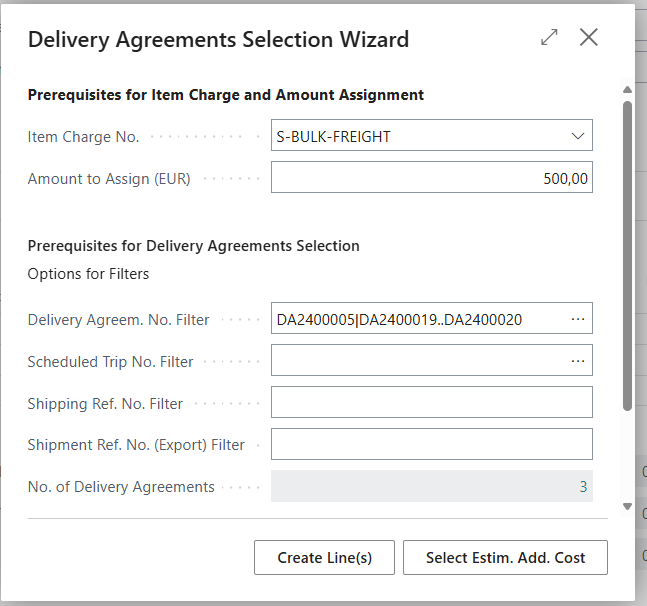
Task: Open the Item Charge No. dropdown chevron
Action: pos(577,136)
